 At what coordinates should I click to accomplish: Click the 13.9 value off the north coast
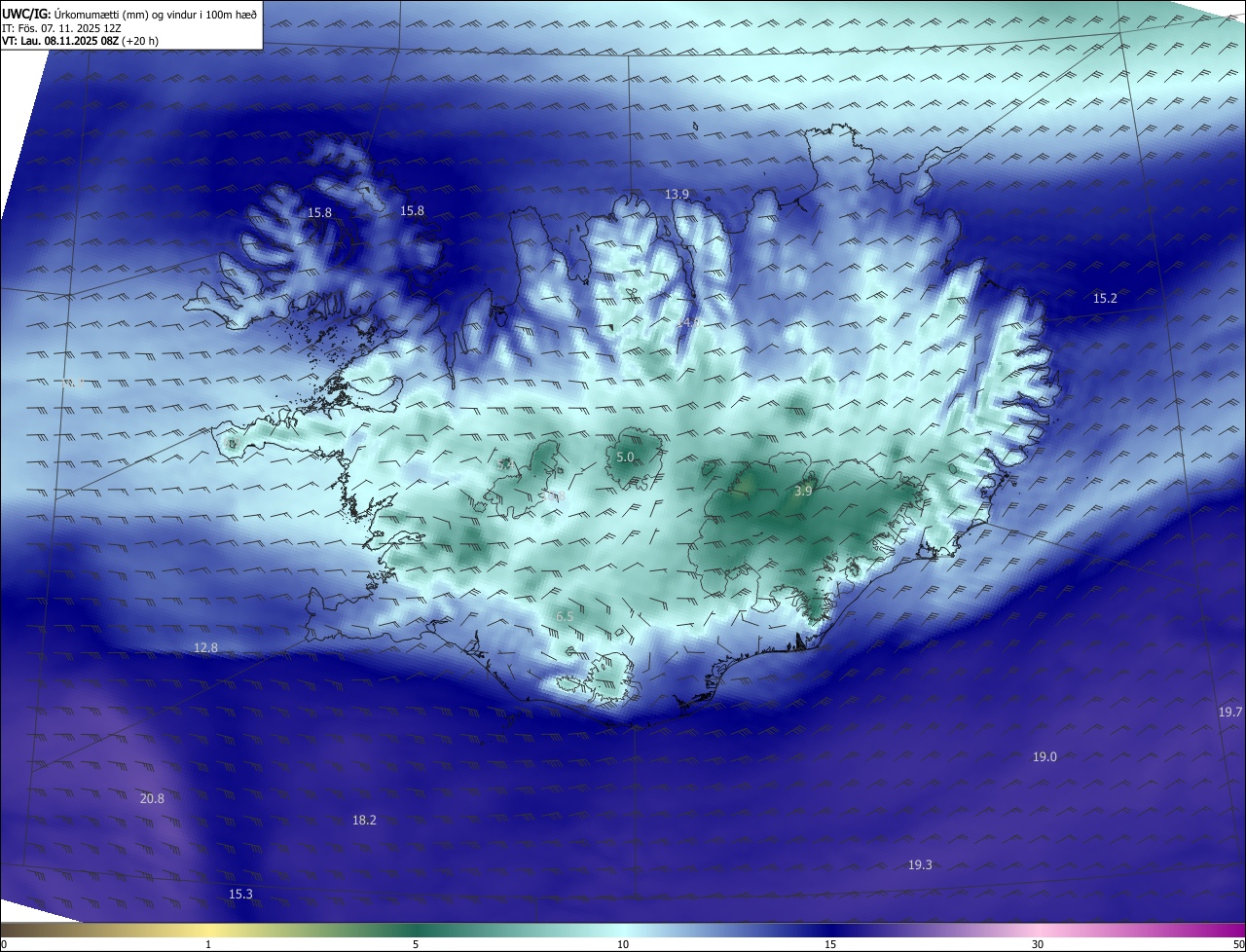coord(677,195)
